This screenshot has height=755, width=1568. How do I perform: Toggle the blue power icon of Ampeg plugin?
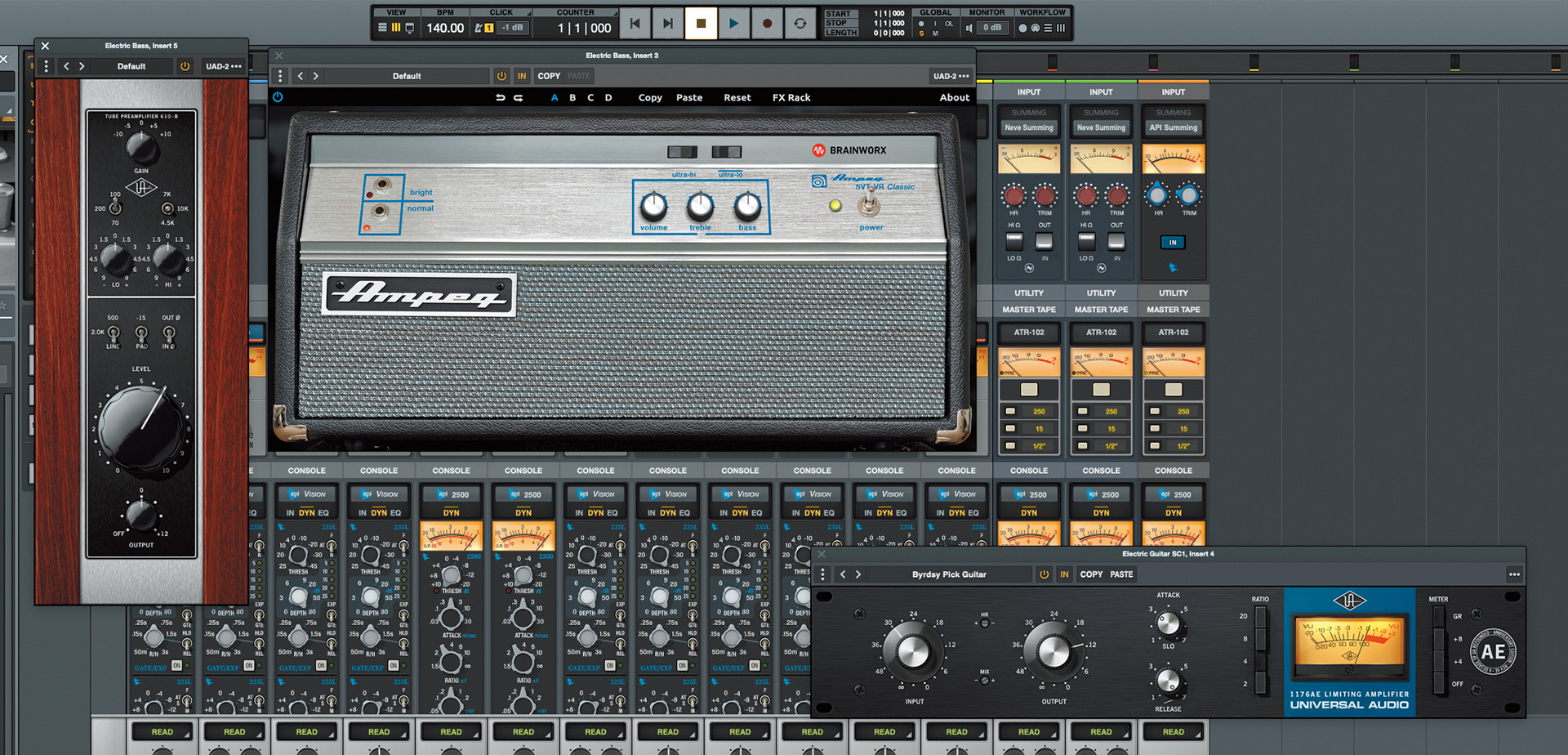point(278,97)
